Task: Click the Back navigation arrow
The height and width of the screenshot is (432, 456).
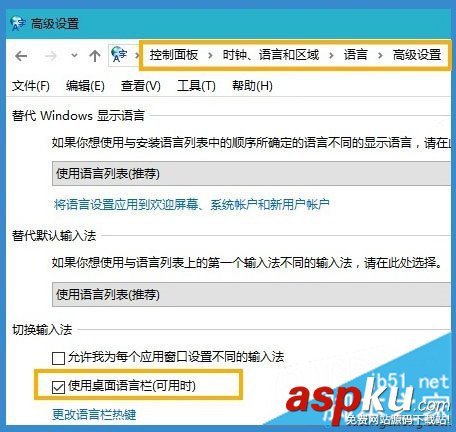Action: coord(21,56)
